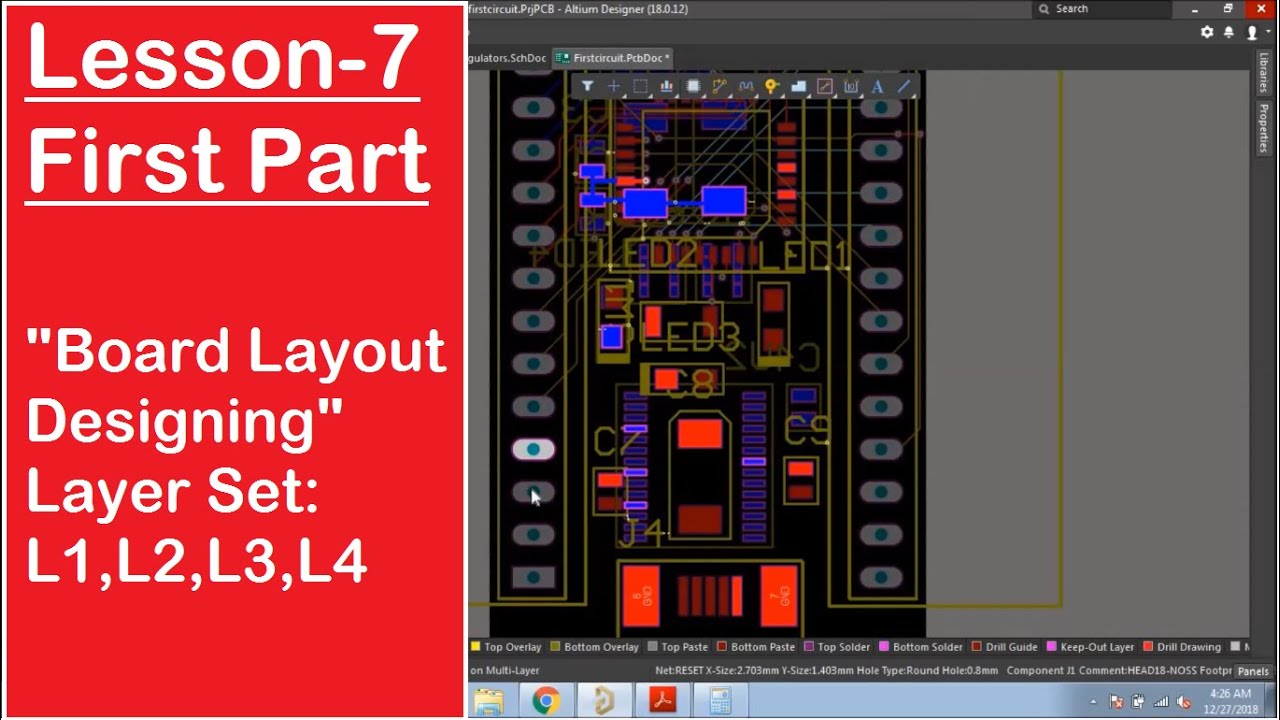Pick the place line tool icon
The image size is (1280, 720).
pyautogui.click(x=903, y=87)
